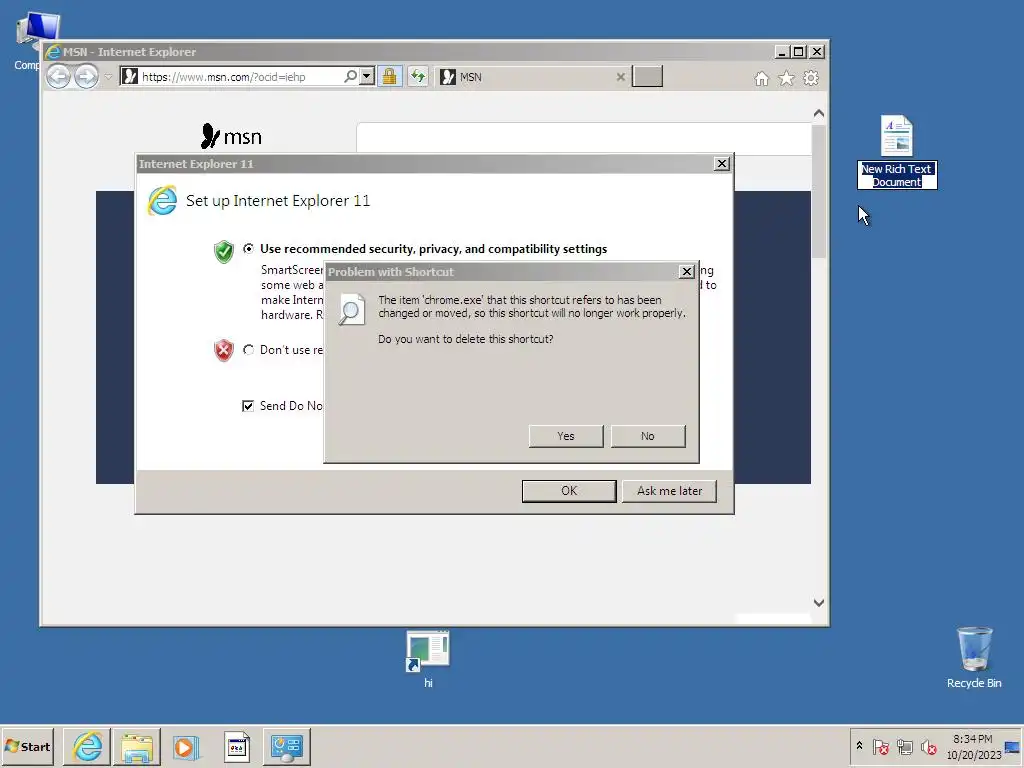
Task: Click the MSN search input box
Action: (x=584, y=138)
